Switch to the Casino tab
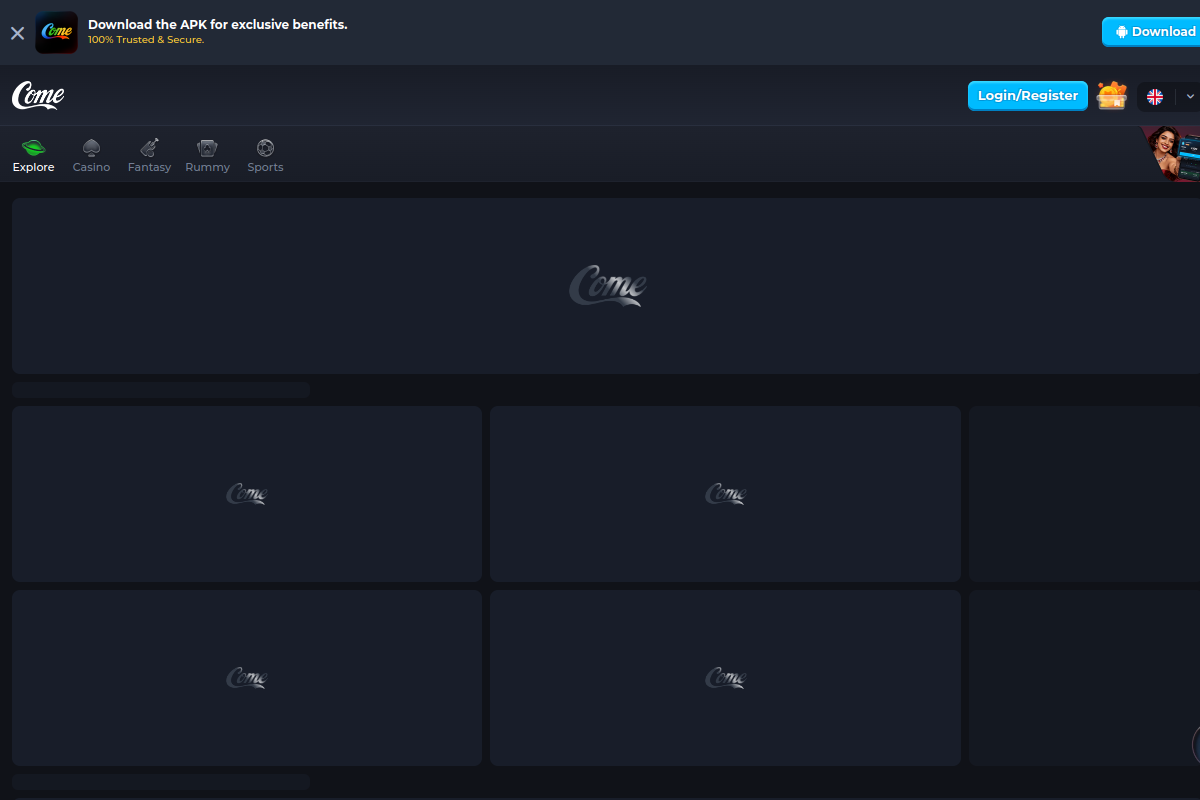 click(91, 156)
